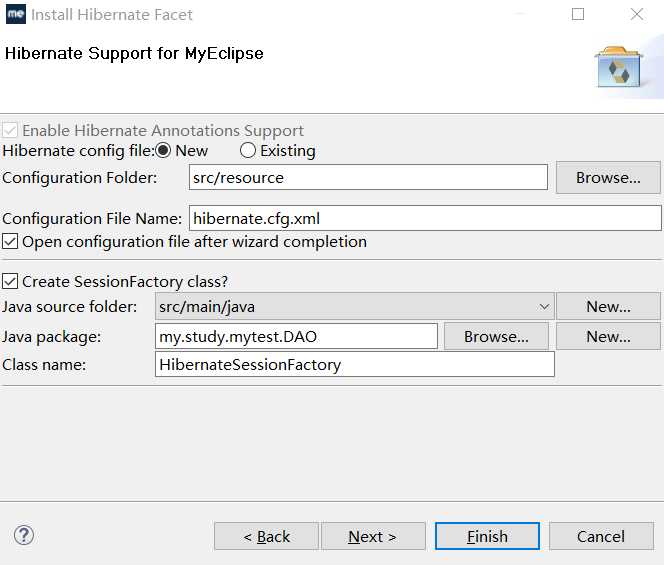Click the Hibernate facet wizard banner icon

point(618,67)
